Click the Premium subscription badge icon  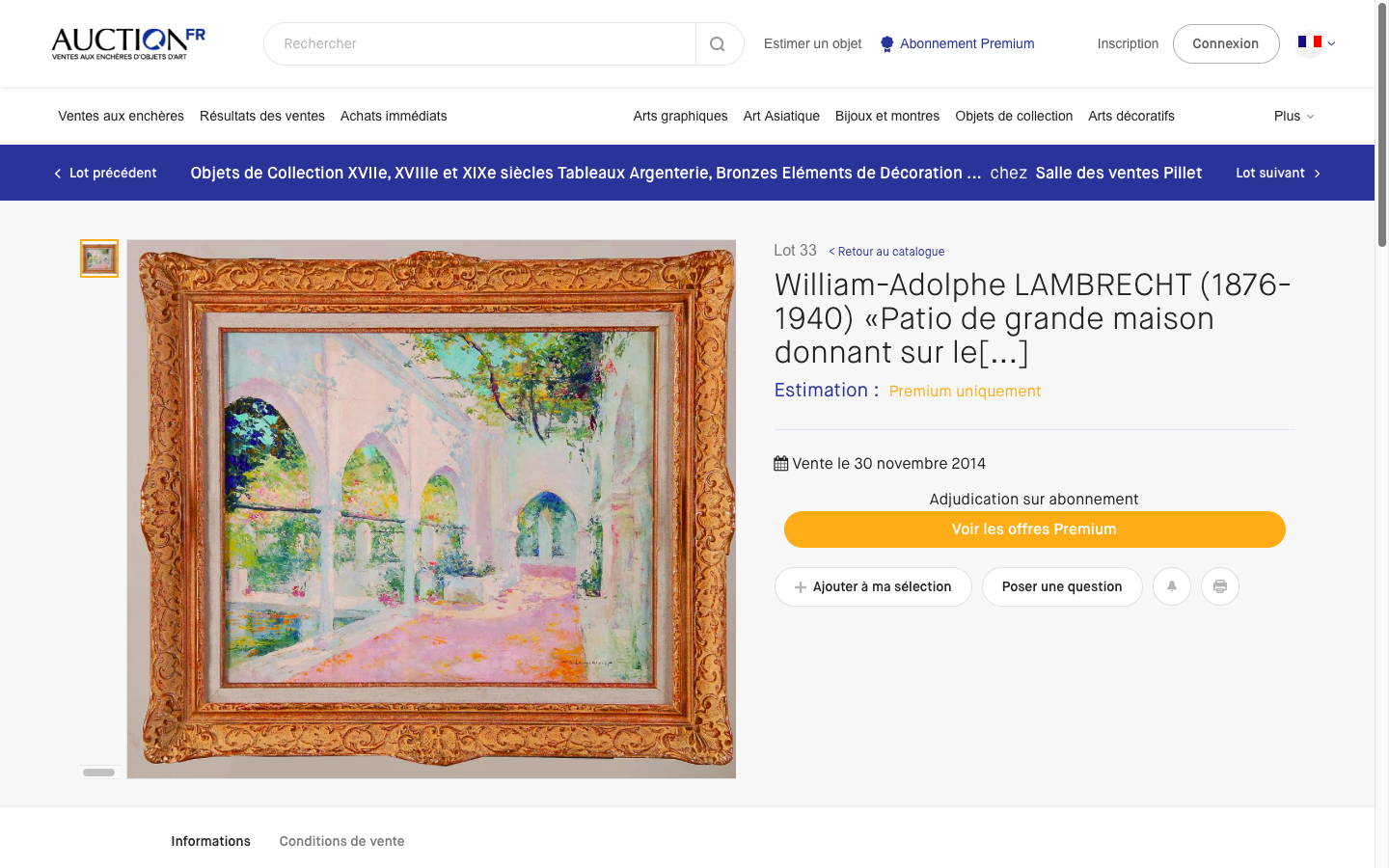(x=887, y=44)
